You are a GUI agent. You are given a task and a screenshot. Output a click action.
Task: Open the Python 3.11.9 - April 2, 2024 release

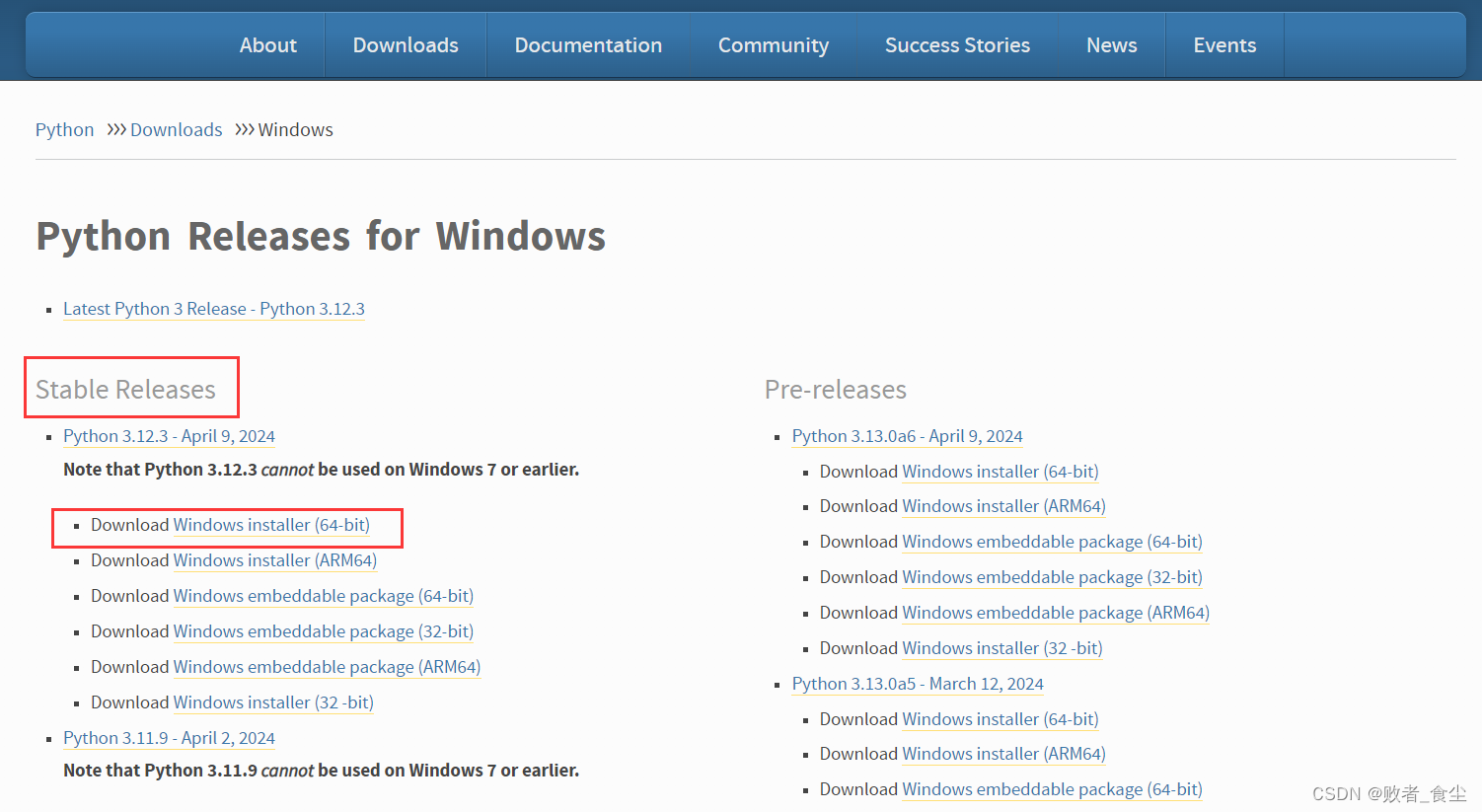[x=169, y=738]
